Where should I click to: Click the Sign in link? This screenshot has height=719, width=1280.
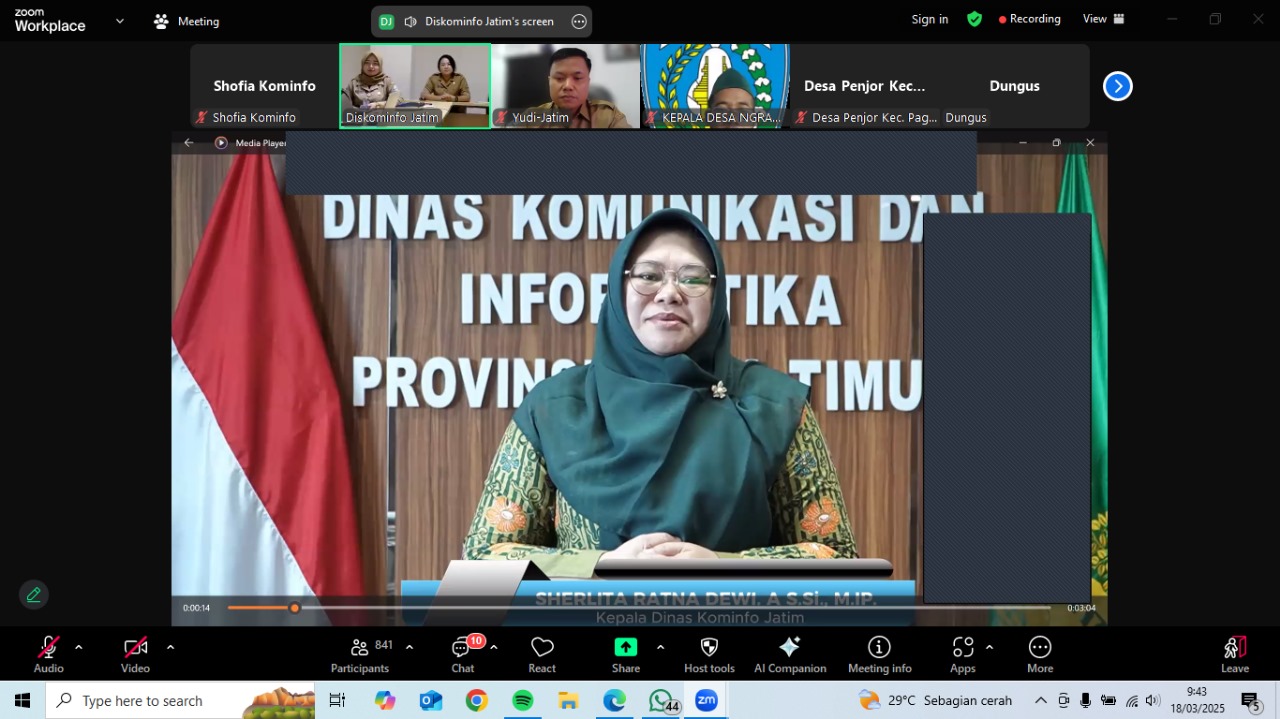point(929,19)
